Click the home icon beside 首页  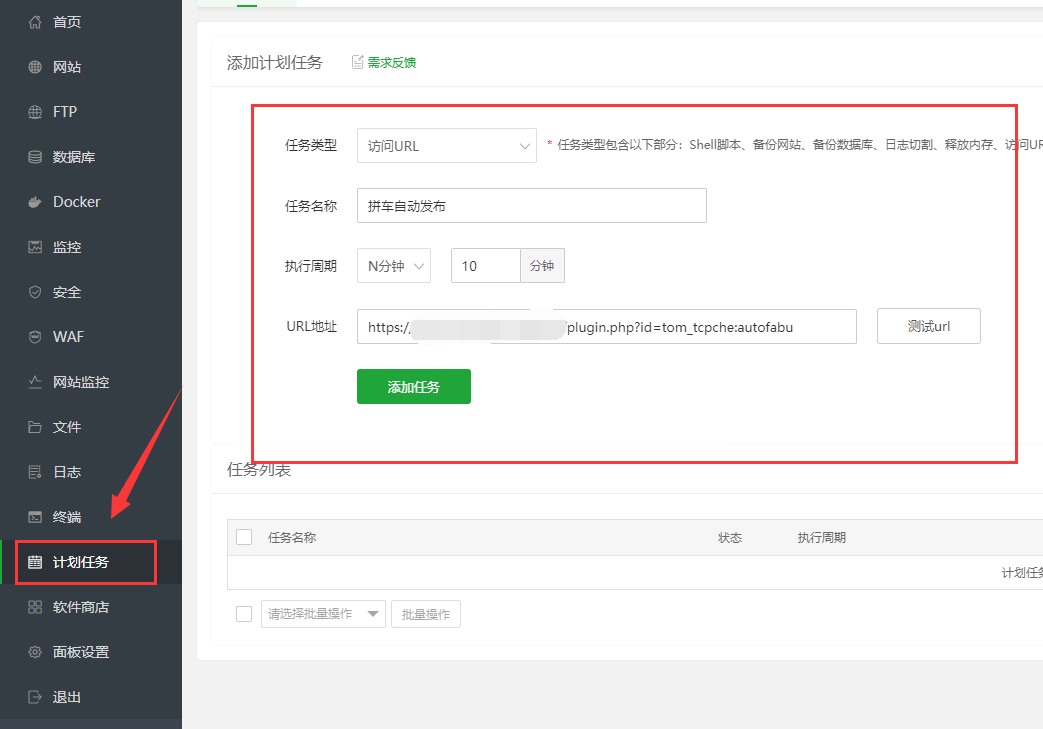tap(35, 22)
